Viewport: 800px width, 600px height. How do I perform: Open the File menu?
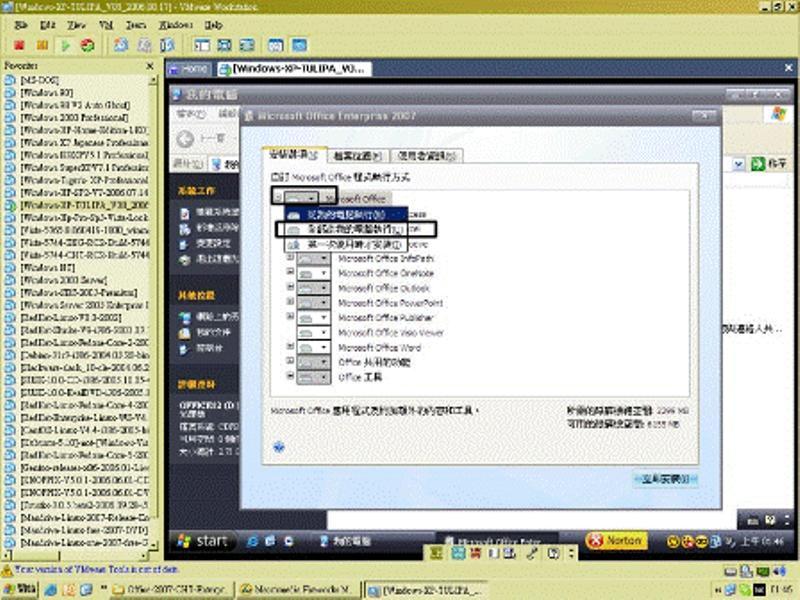pyautogui.click(x=21, y=24)
